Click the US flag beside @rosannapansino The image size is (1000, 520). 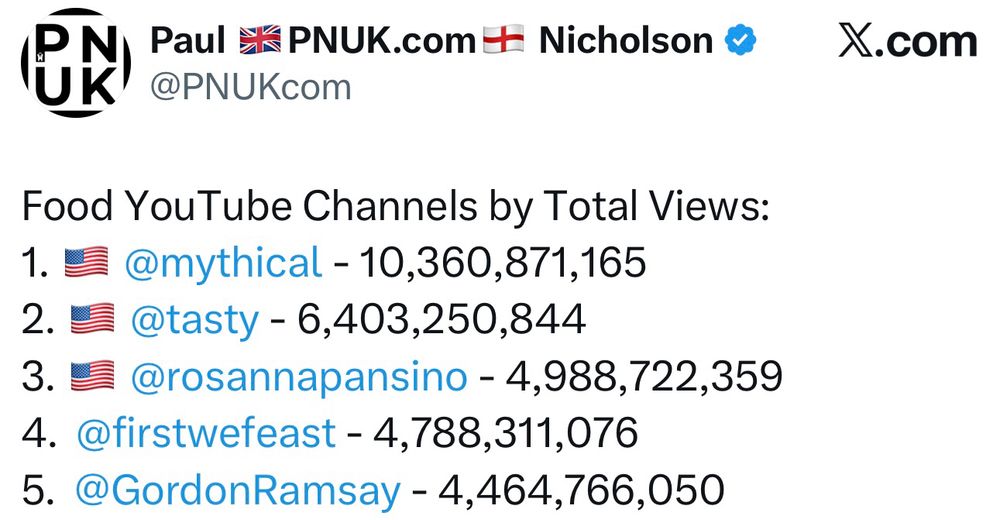point(92,376)
